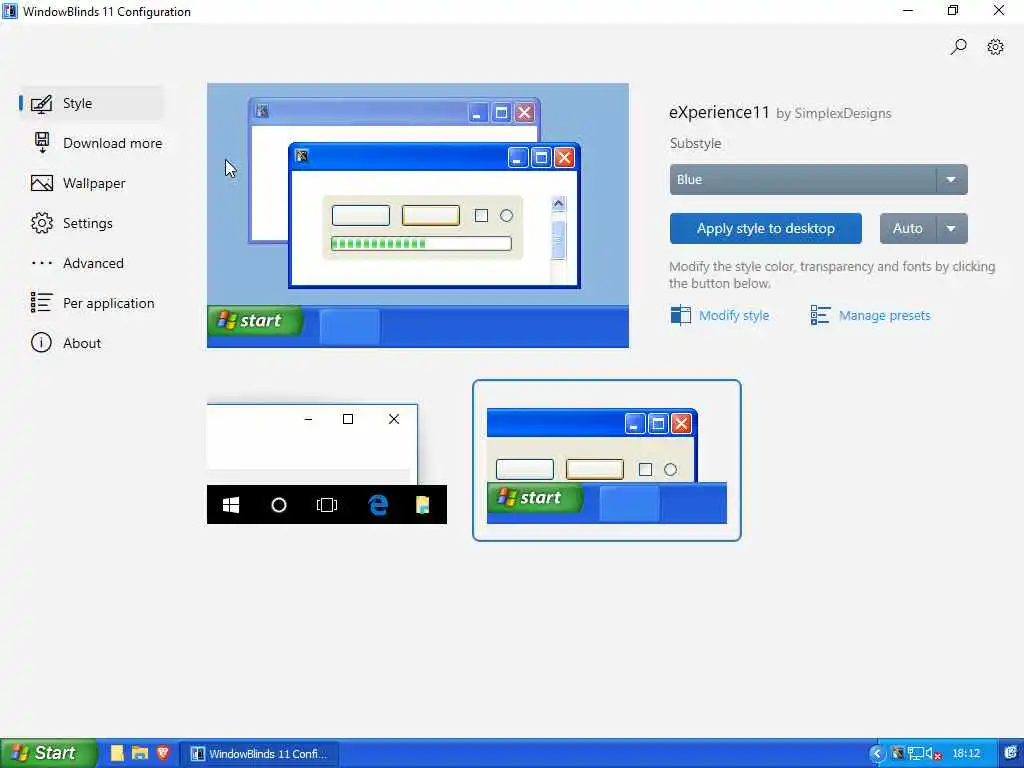Open Per application settings
Image resolution: width=1024 pixels, height=768 pixels.
pyautogui.click(x=93, y=303)
